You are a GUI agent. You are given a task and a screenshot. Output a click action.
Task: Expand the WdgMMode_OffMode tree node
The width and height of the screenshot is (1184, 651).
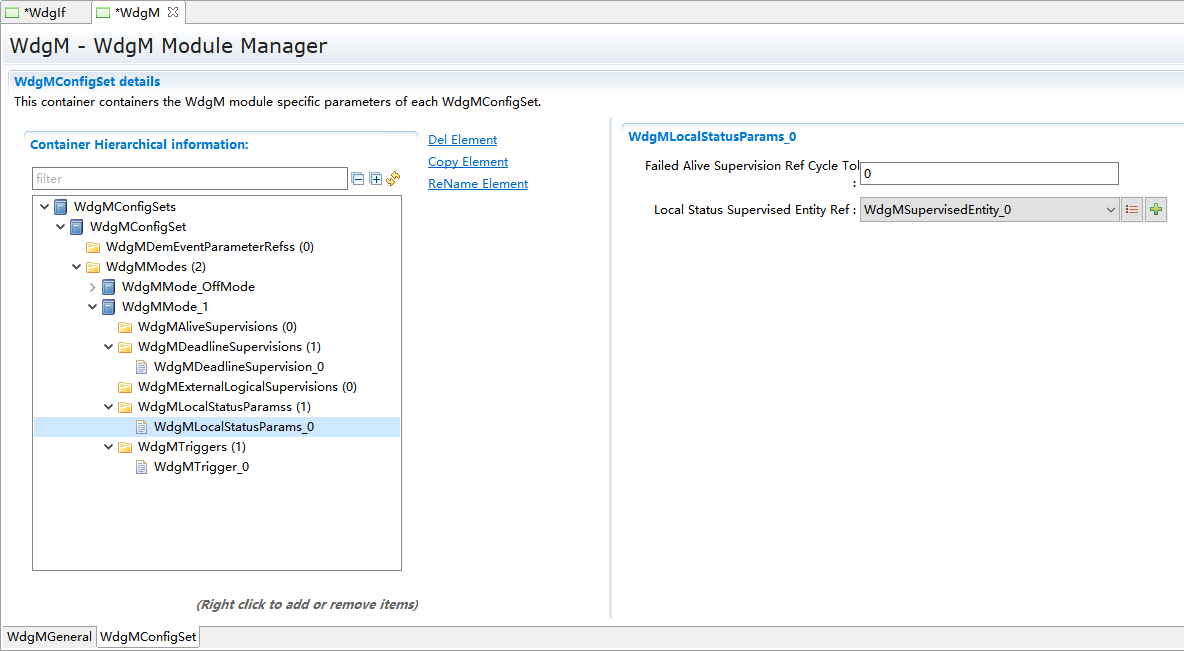[x=92, y=287]
